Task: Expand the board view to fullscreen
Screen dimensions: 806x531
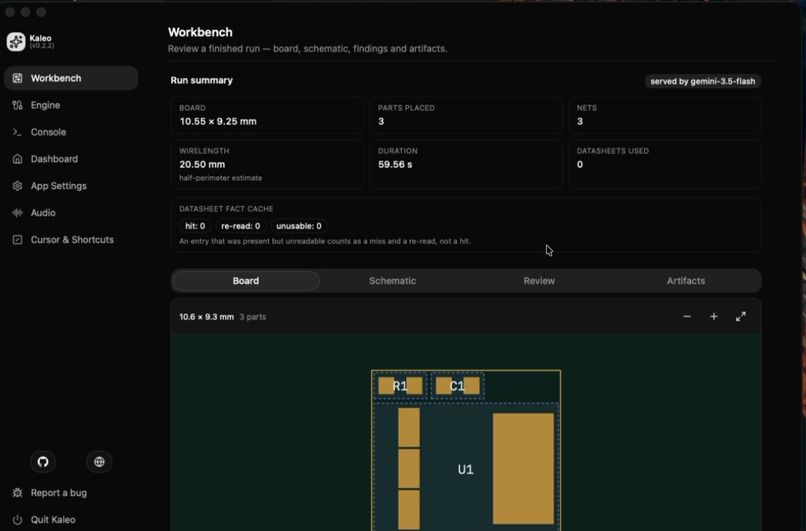Action: coord(741,317)
